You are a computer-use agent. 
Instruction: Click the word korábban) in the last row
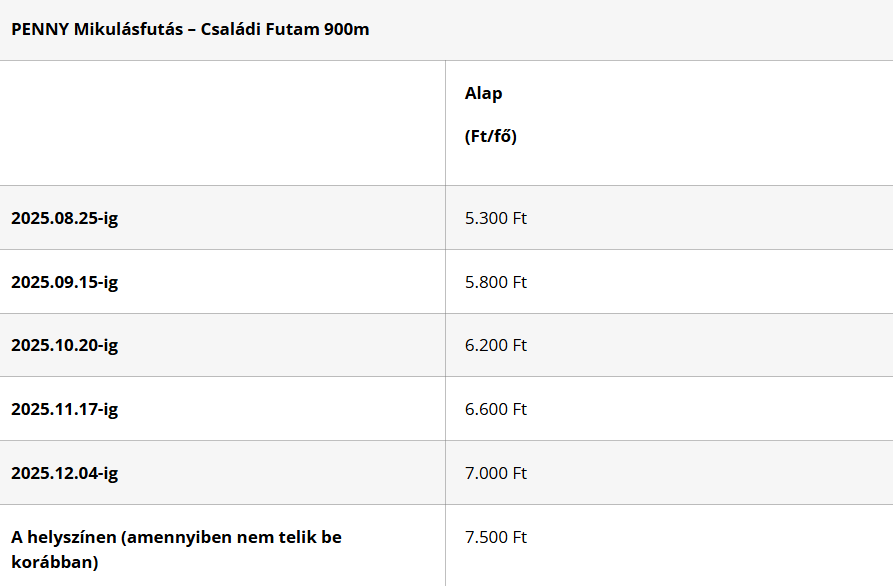click(x=55, y=563)
